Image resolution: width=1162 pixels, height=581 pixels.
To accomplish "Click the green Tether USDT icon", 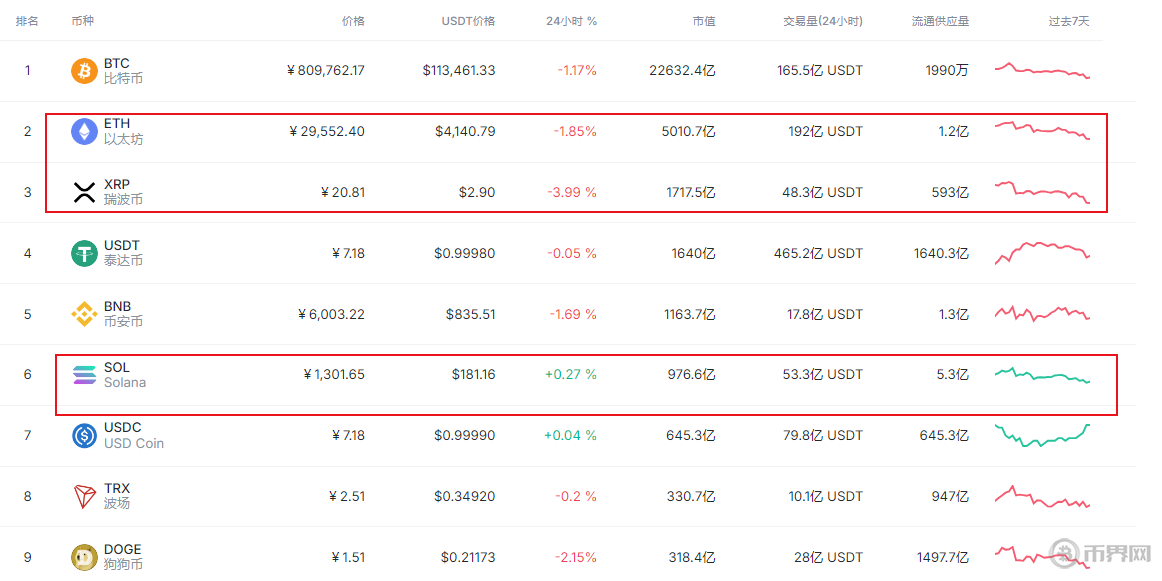I will [x=84, y=253].
